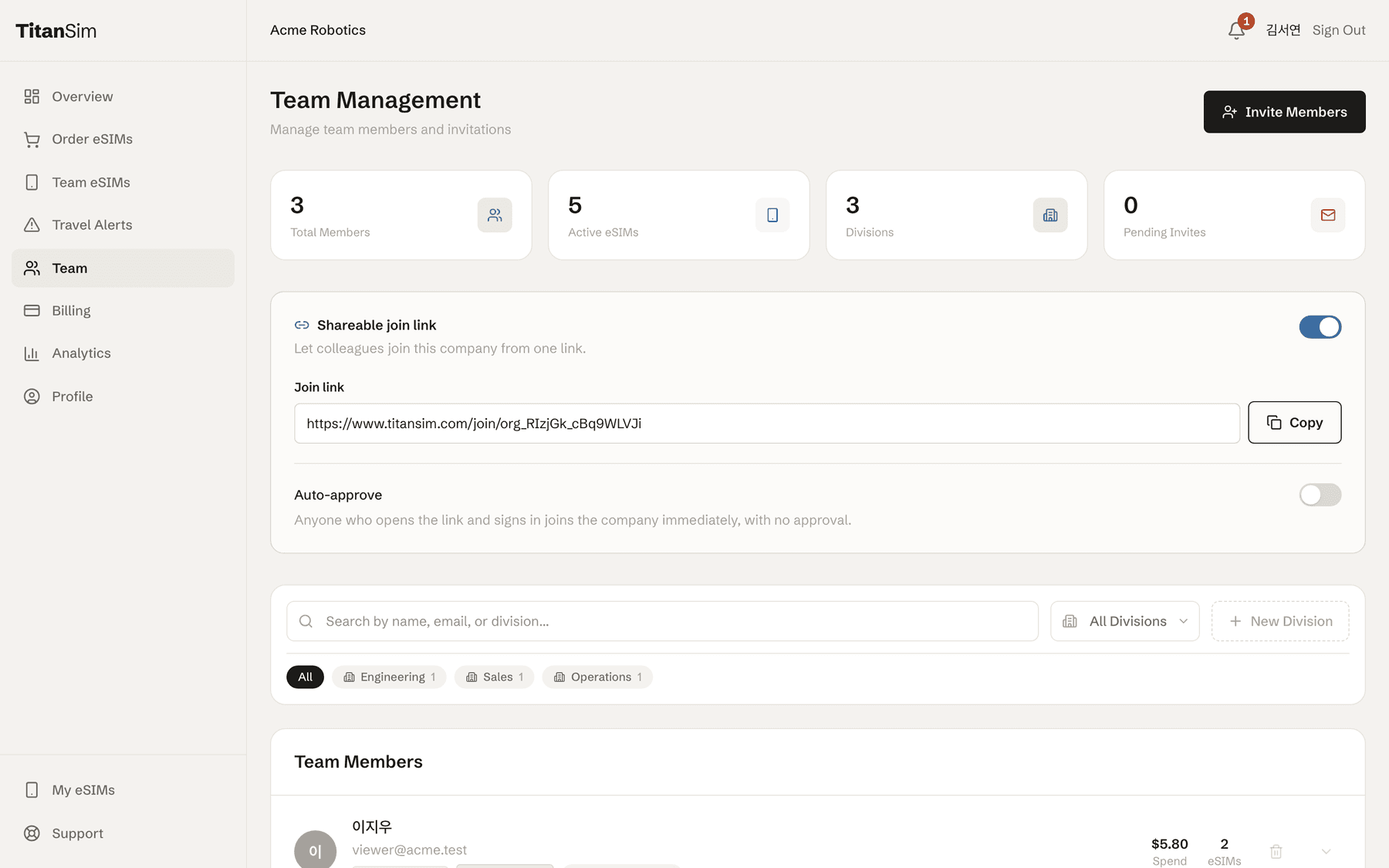Enable the Auto-approve switch
Image resolution: width=1389 pixels, height=868 pixels.
[1320, 495]
